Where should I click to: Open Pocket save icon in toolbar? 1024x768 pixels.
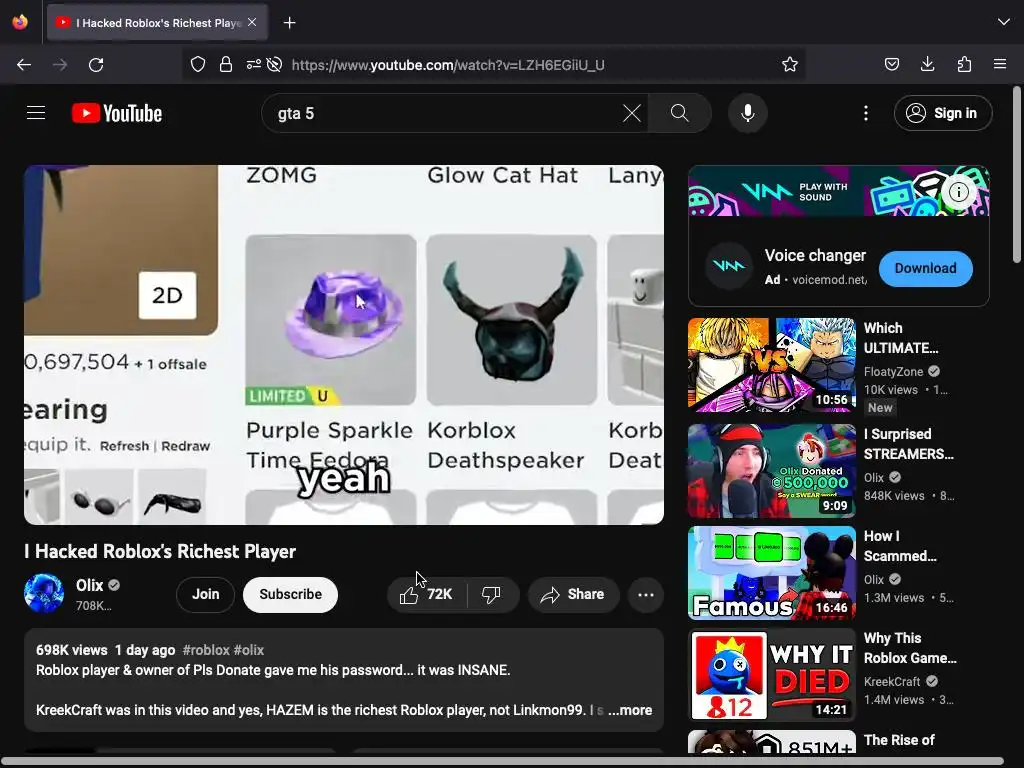click(x=891, y=64)
